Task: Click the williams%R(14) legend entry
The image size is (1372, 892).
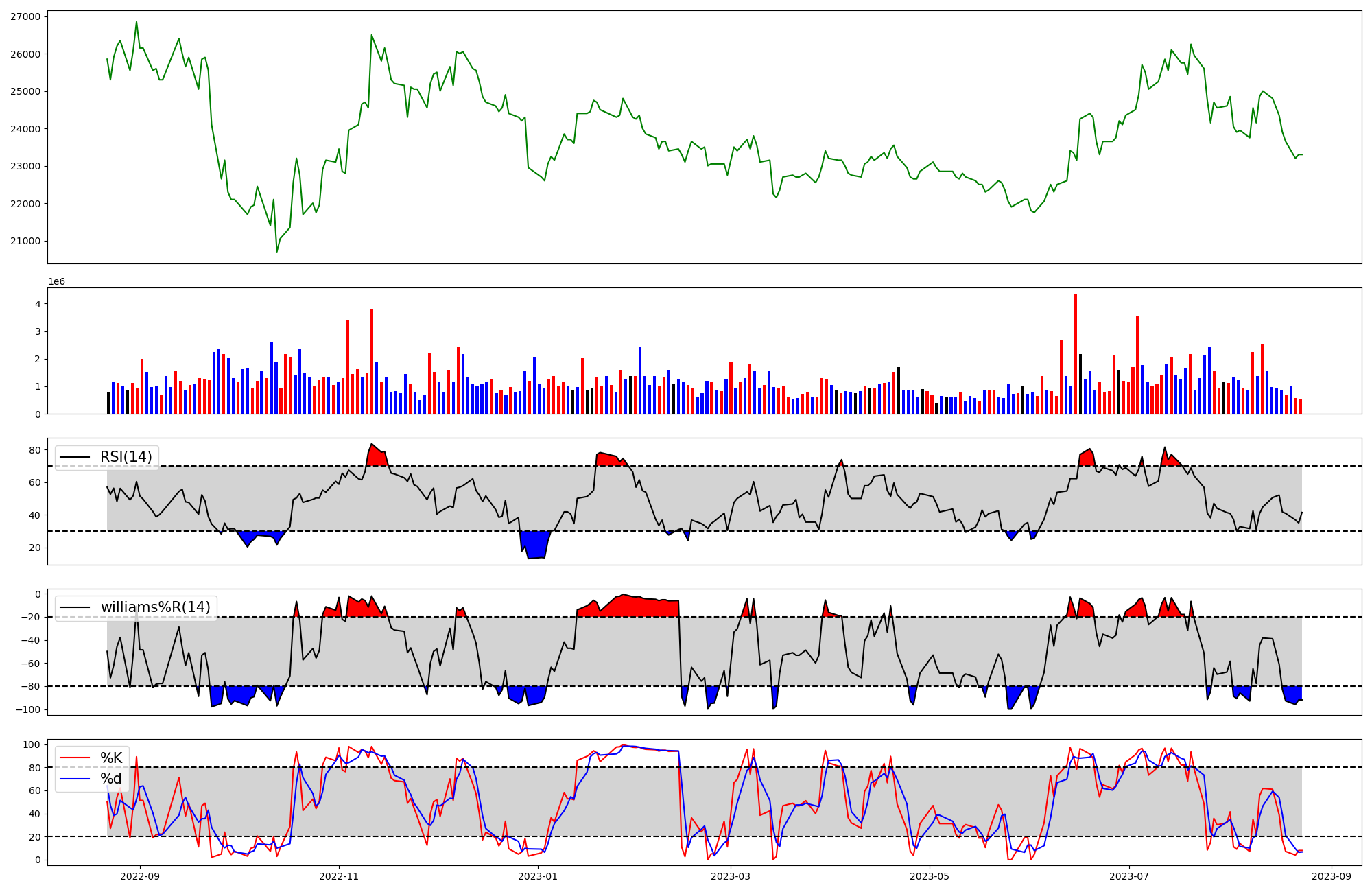Action: [x=155, y=607]
